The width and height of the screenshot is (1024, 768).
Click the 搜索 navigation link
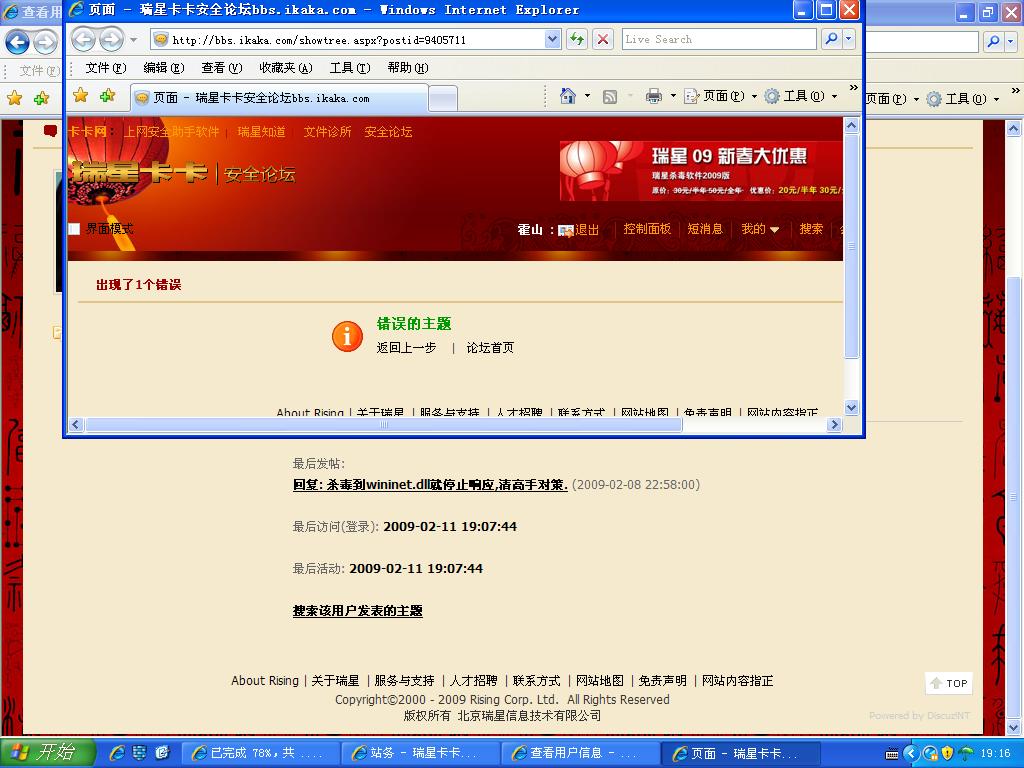click(811, 229)
